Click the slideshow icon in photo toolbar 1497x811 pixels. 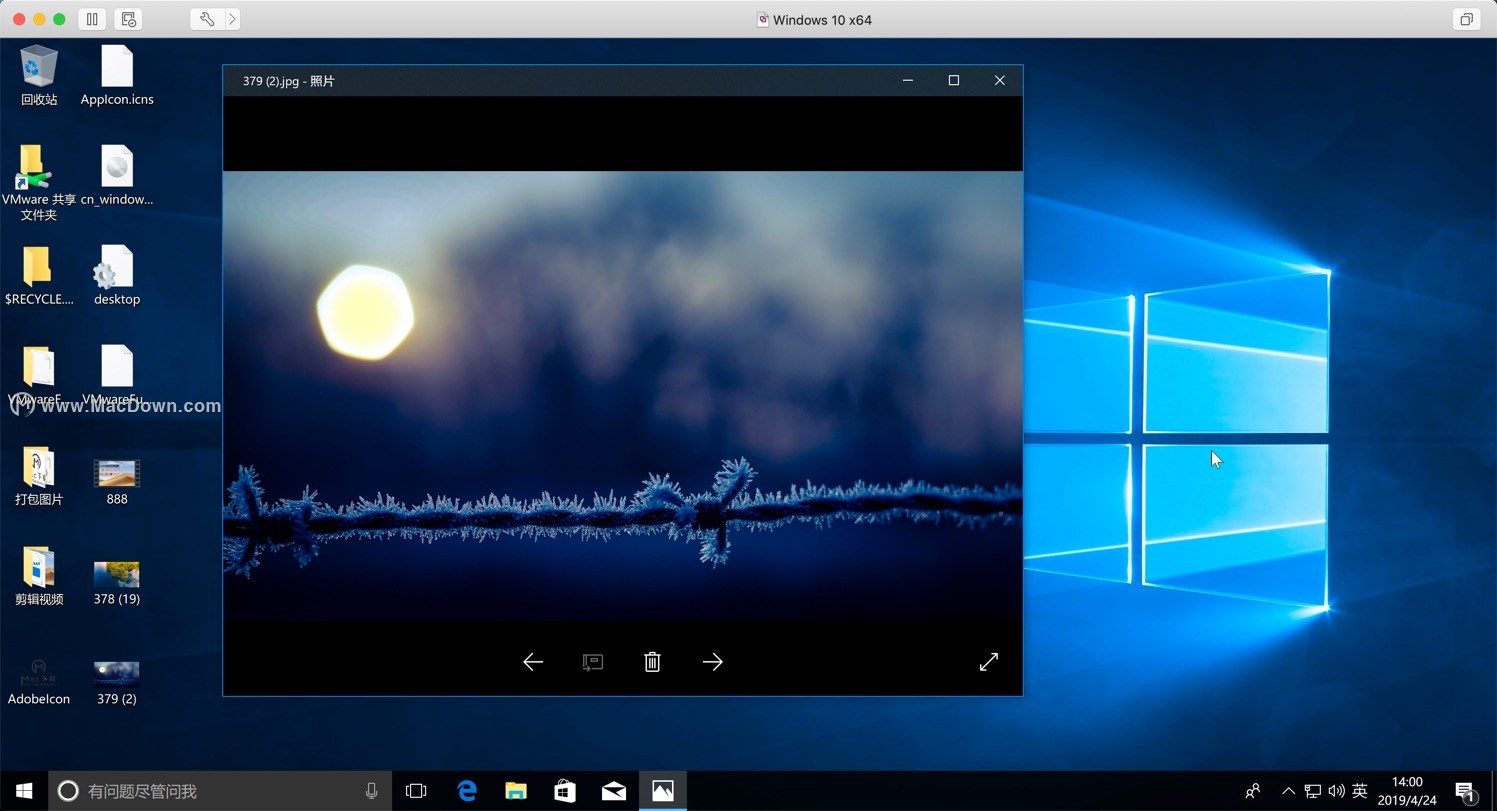tap(593, 662)
